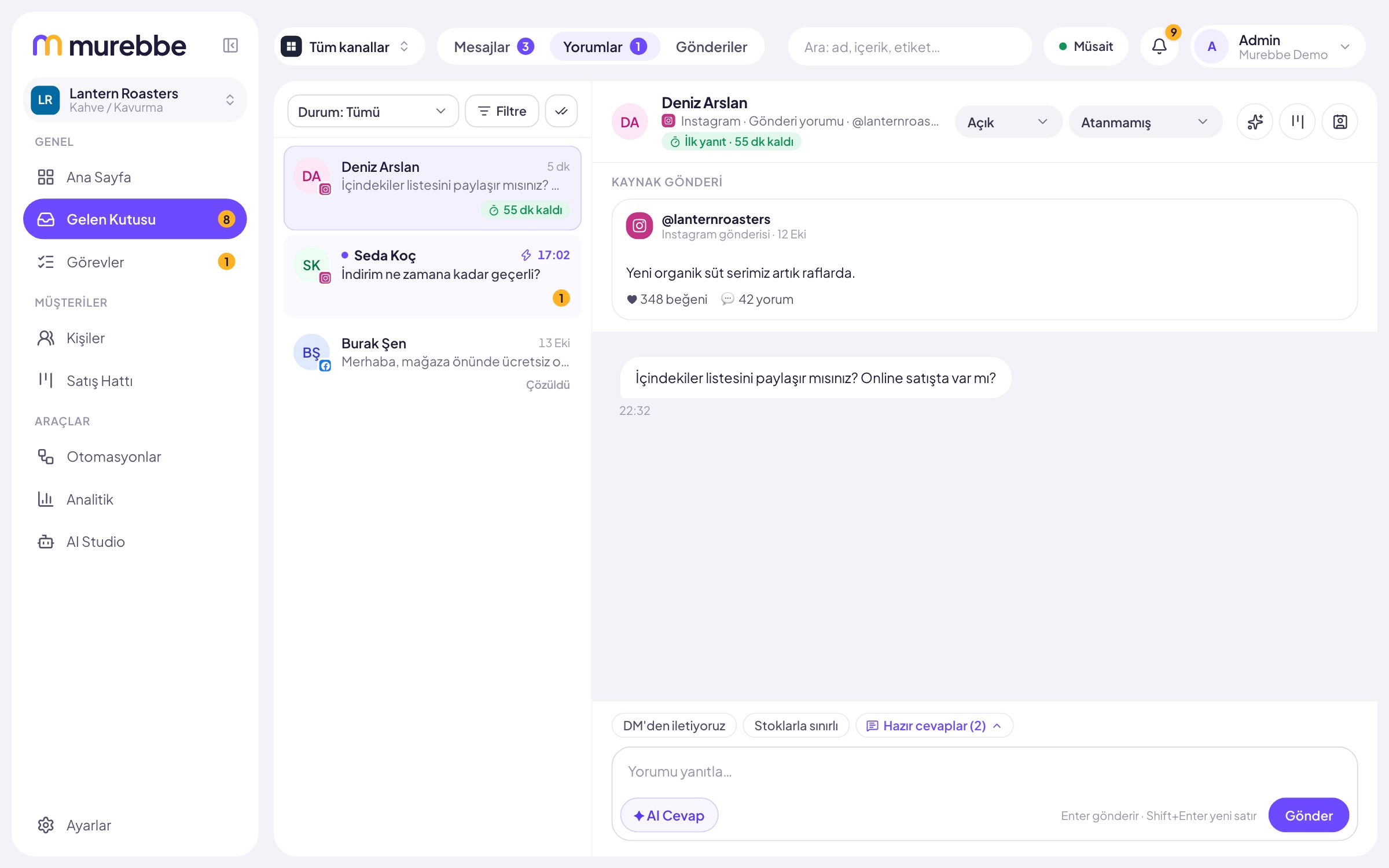Open Görevler page
This screenshot has height=868, width=1389.
coord(135,262)
